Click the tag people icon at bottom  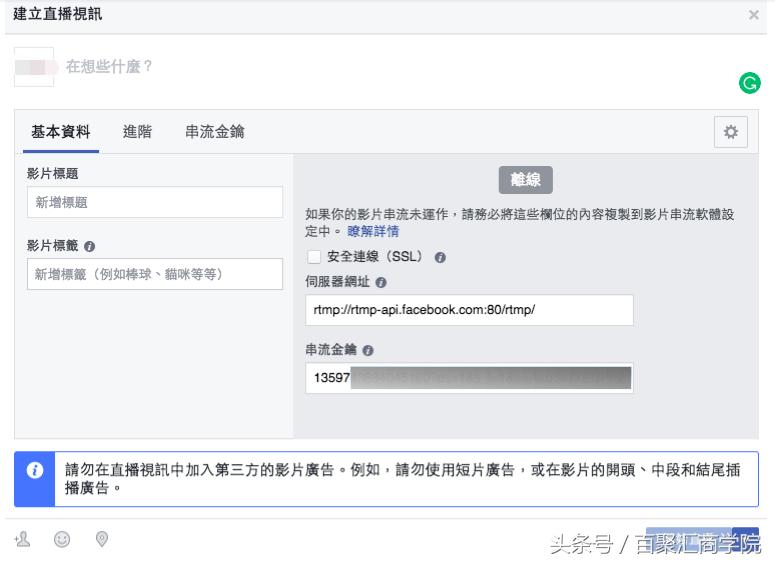[x=23, y=539]
